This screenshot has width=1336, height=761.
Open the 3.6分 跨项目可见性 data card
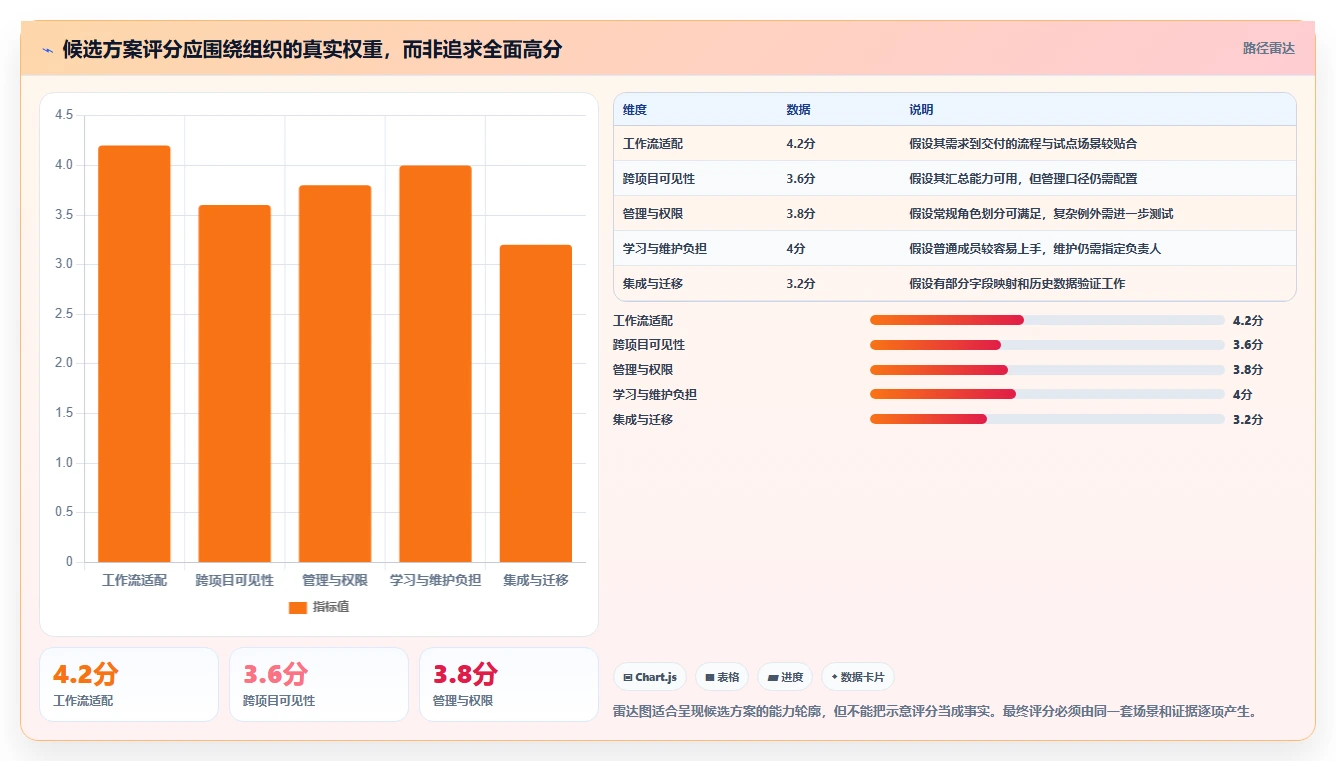coord(319,684)
